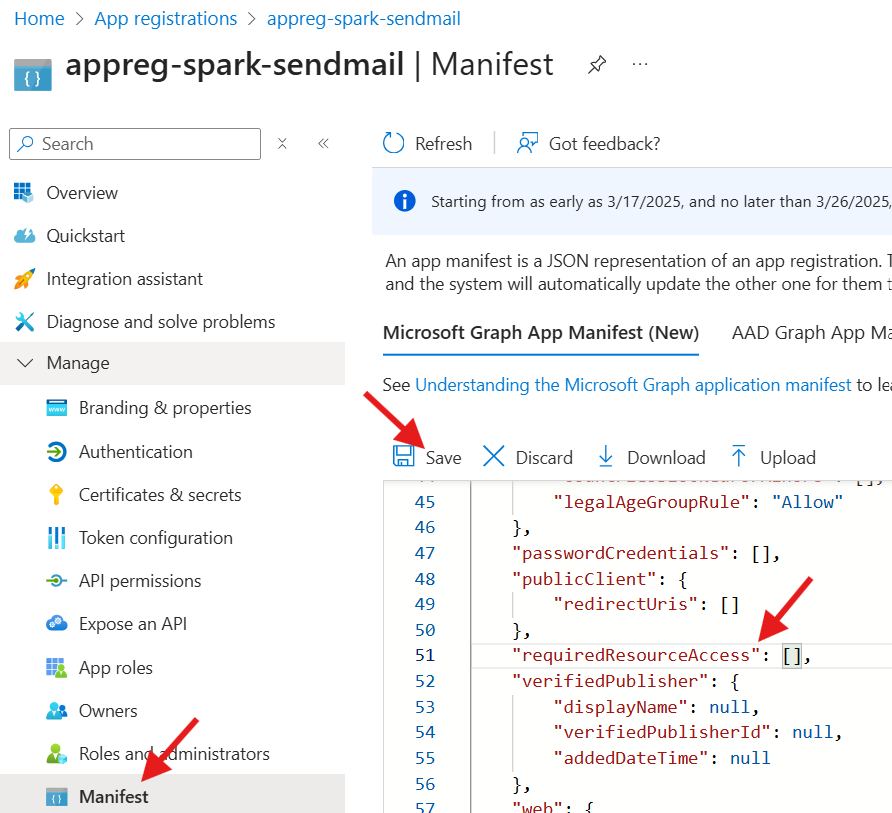Collapse the Manage section
Viewport: 892px width, 813px height.
[25, 363]
